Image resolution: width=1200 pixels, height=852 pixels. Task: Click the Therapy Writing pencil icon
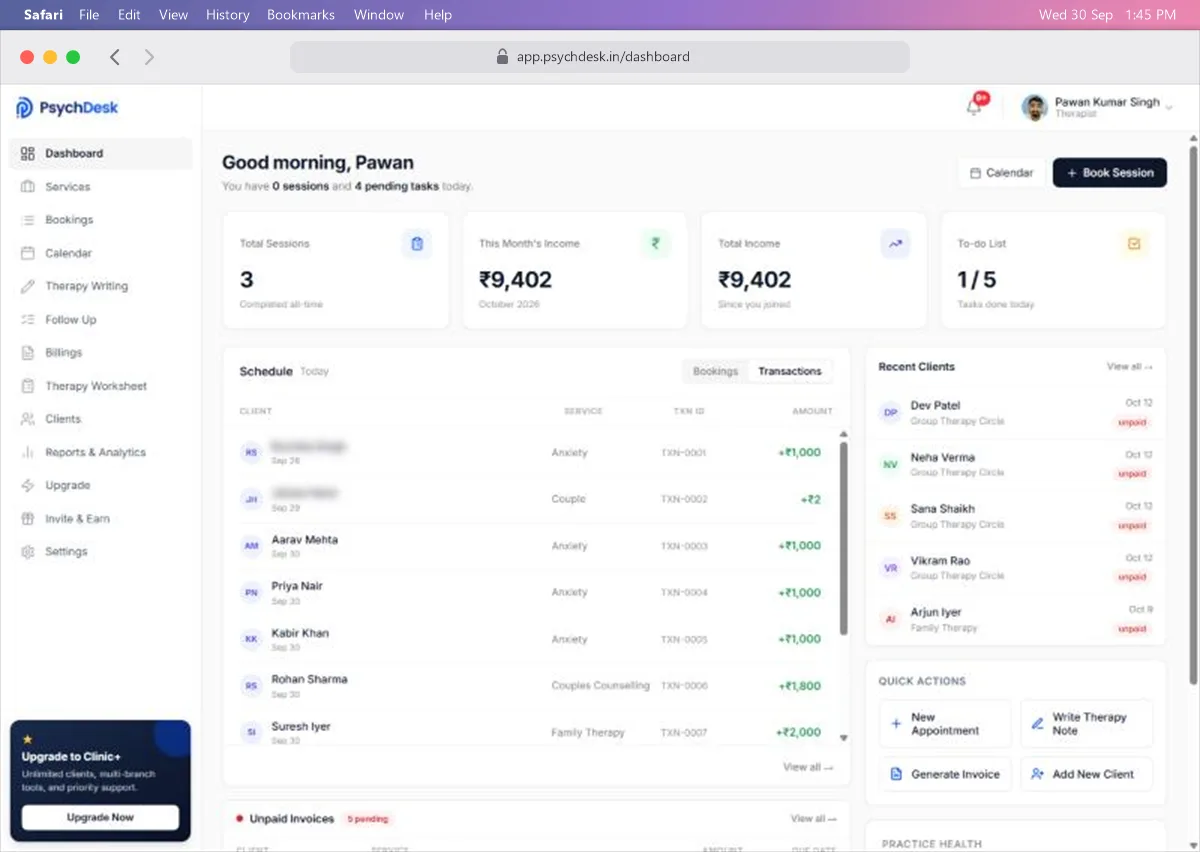tap(27, 286)
